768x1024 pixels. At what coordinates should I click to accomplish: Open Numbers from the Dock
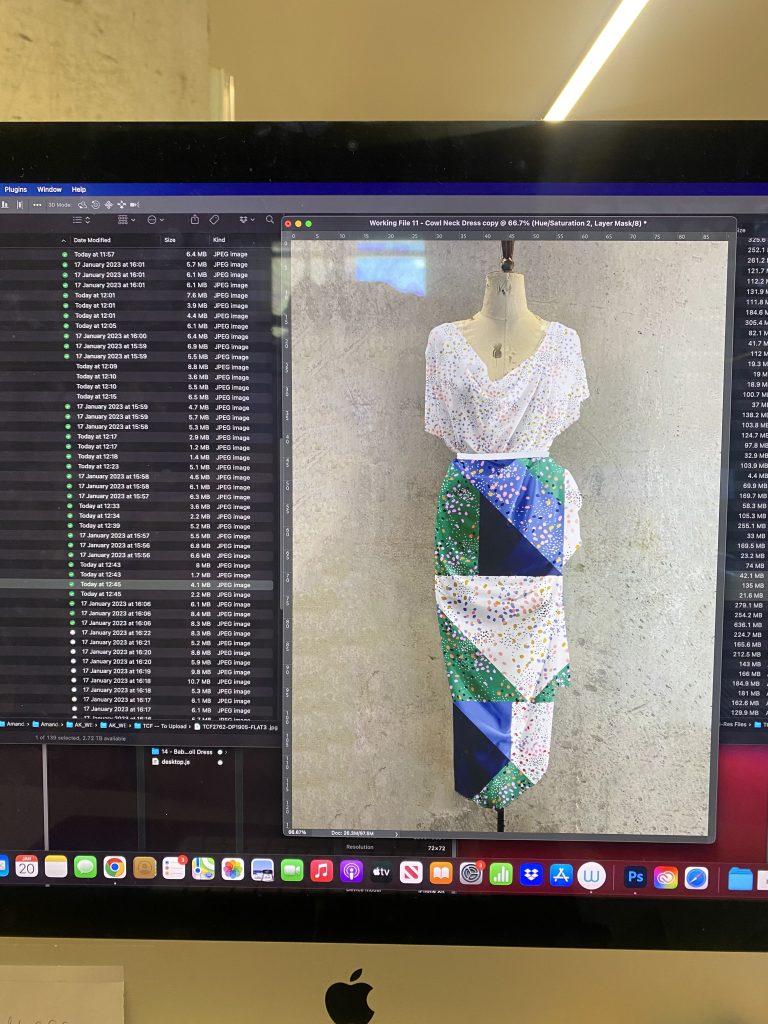click(x=501, y=874)
